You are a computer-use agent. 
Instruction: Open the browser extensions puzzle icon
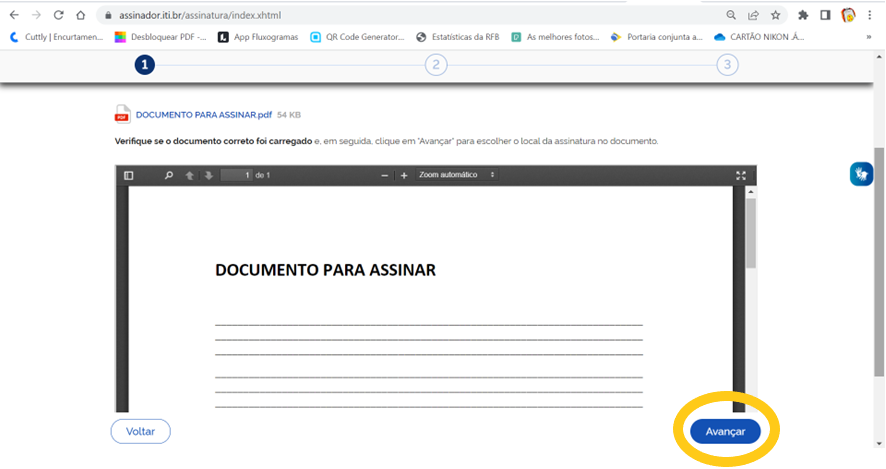[x=802, y=15]
